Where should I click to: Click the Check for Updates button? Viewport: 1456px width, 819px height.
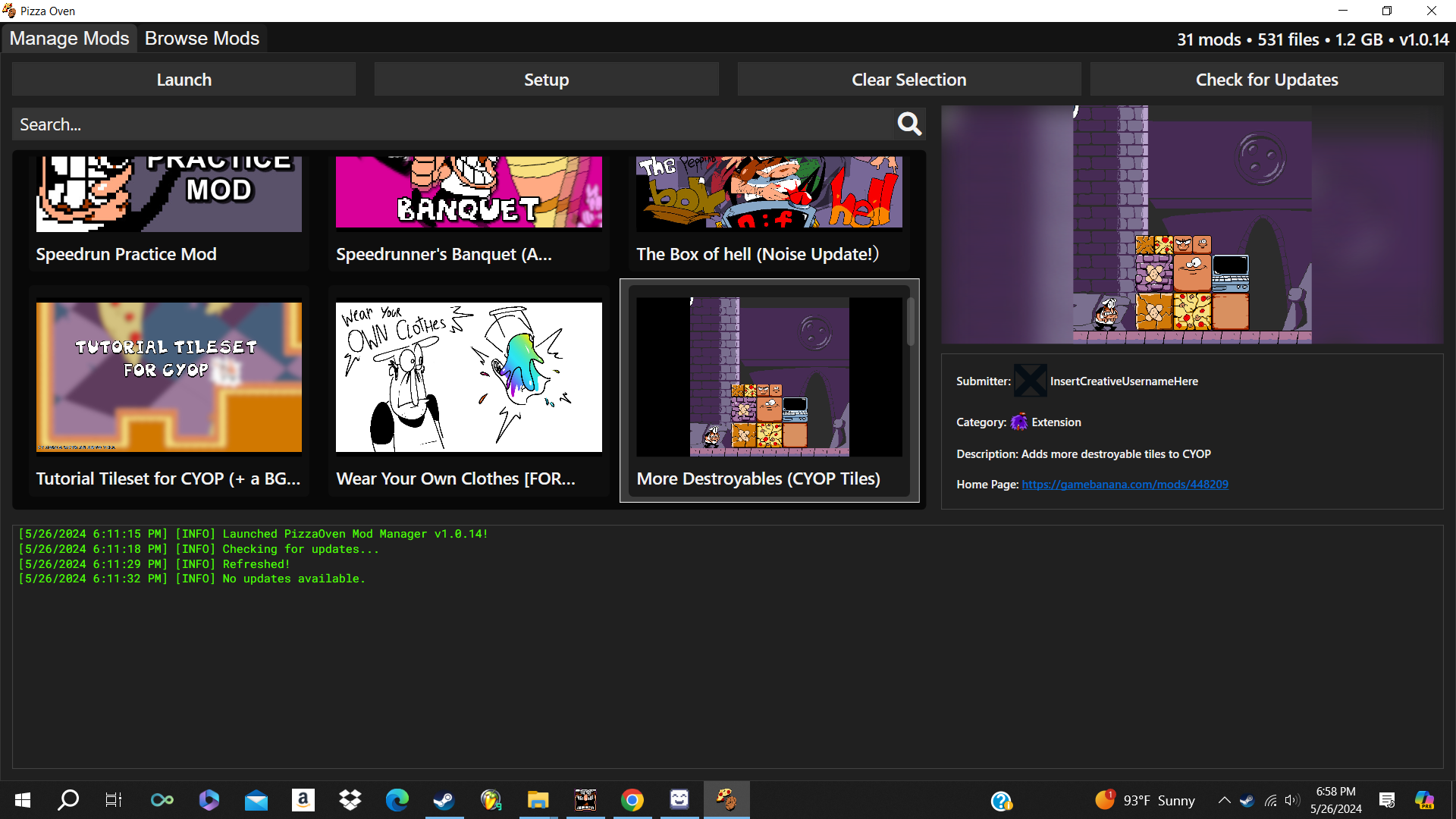pos(1266,80)
